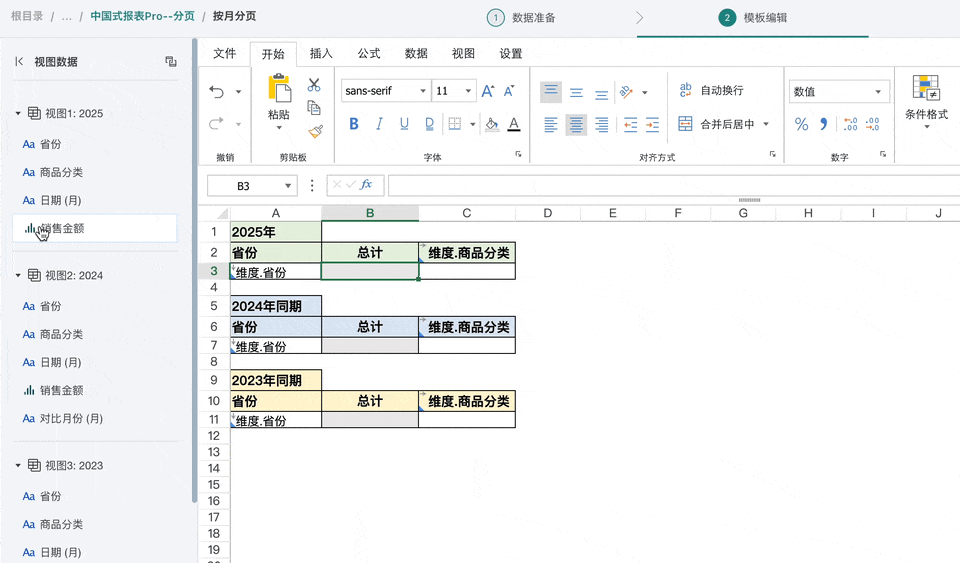960x563 pixels.
Task: Increase indent in alignment group
Action: coord(653,125)
